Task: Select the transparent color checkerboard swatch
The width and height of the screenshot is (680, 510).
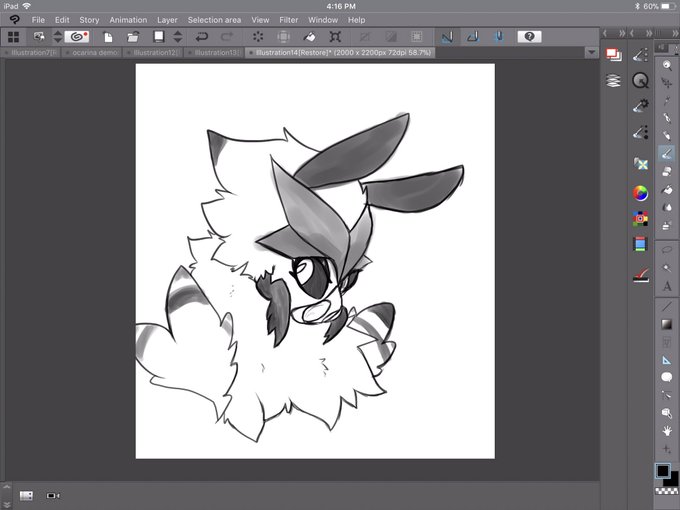Action: (666, 490)
